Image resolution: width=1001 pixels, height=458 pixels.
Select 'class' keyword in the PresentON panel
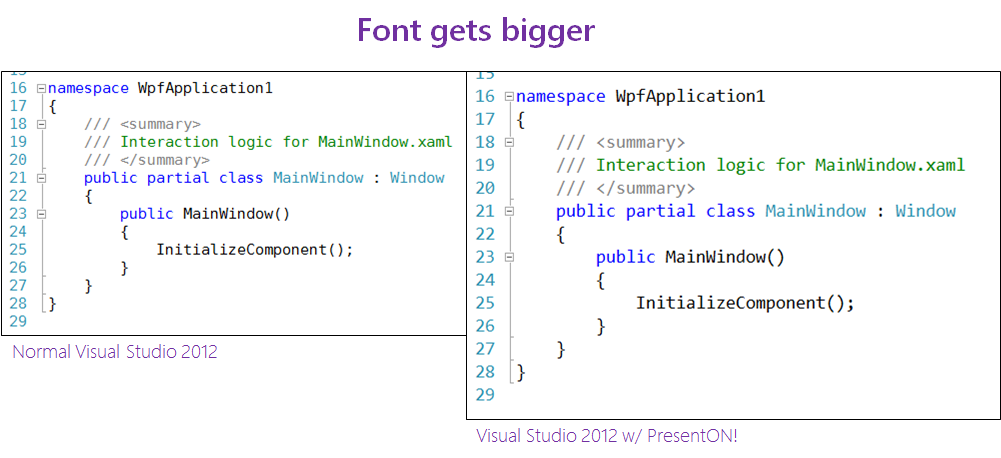[730, 211]
